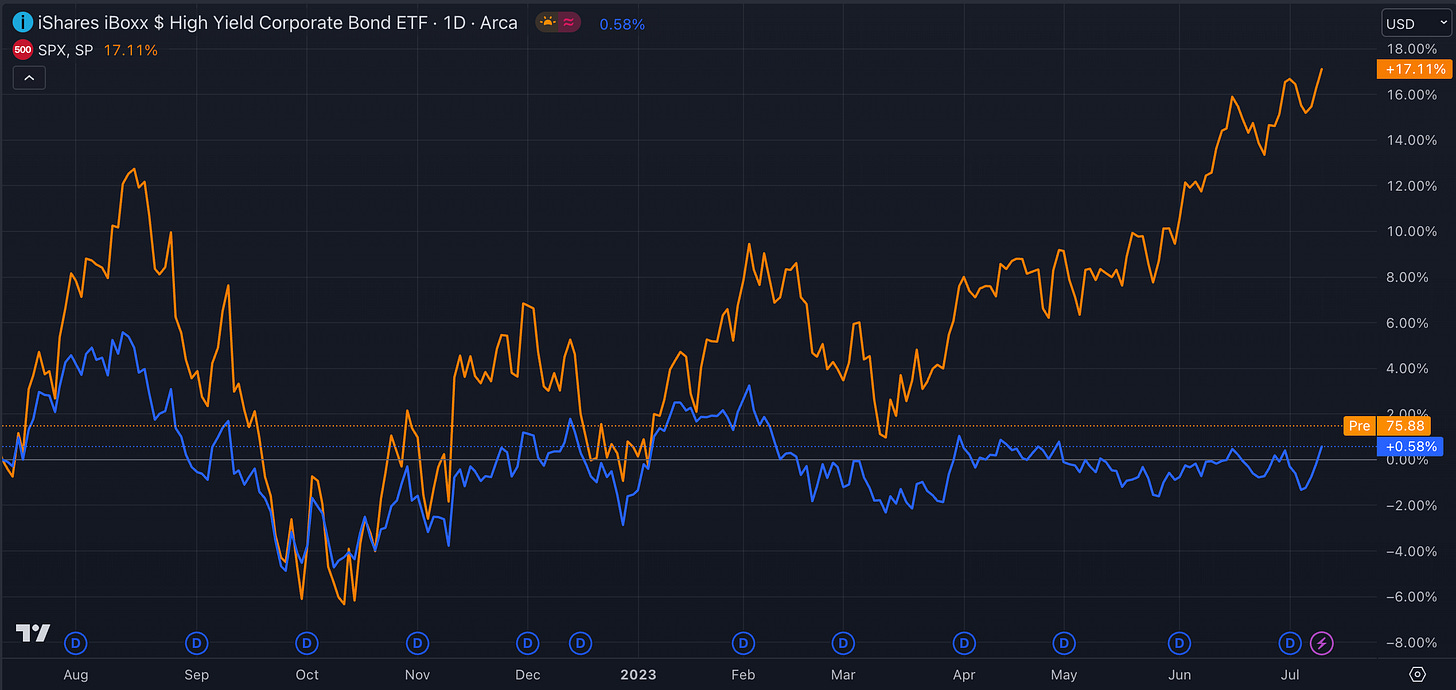
Task: Click the Aug time axis label
Action: pyautogui.click(x=76, y=674)
